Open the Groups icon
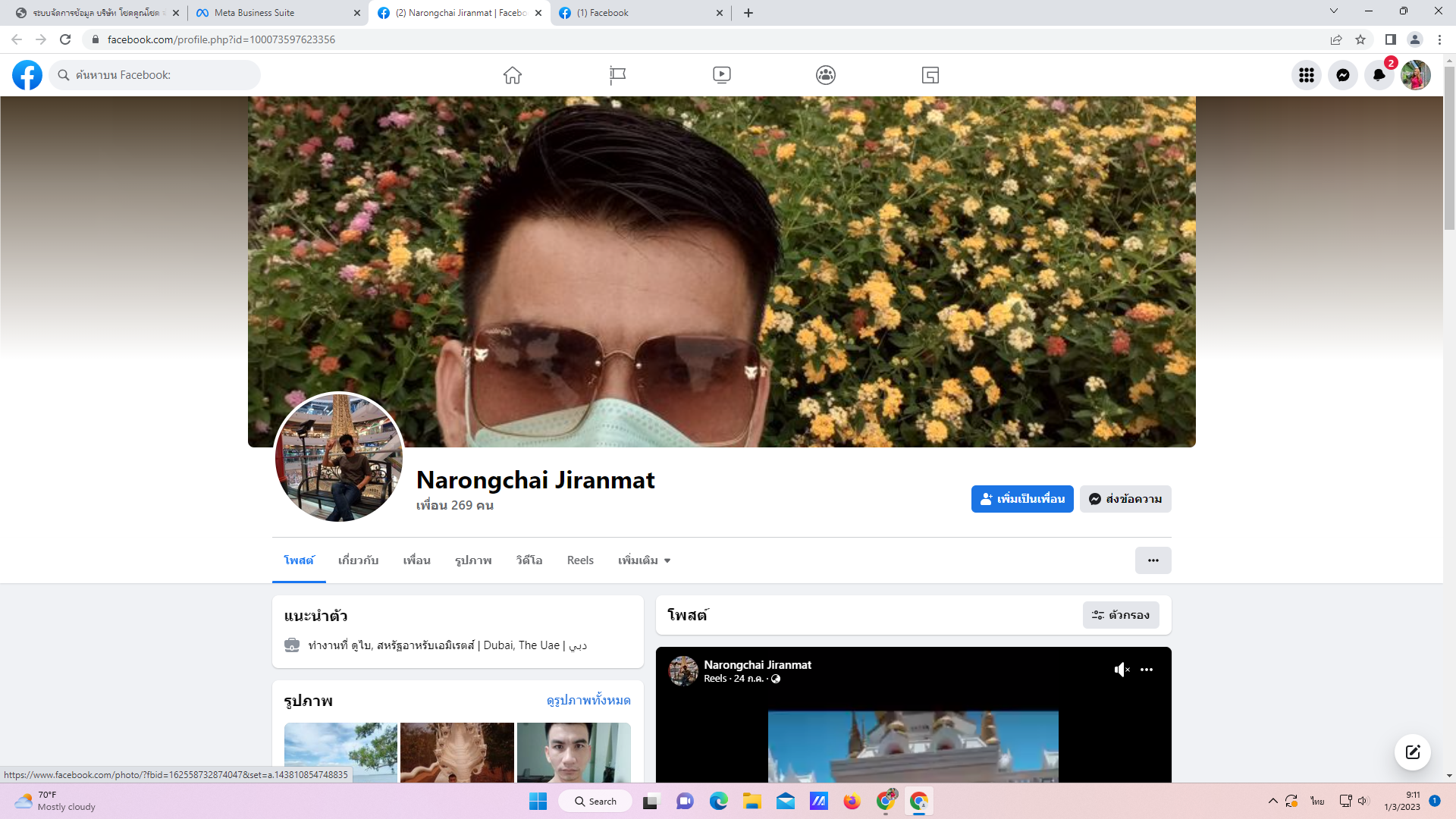This screenshot has width=1456, height=819. tap(826, 75)
